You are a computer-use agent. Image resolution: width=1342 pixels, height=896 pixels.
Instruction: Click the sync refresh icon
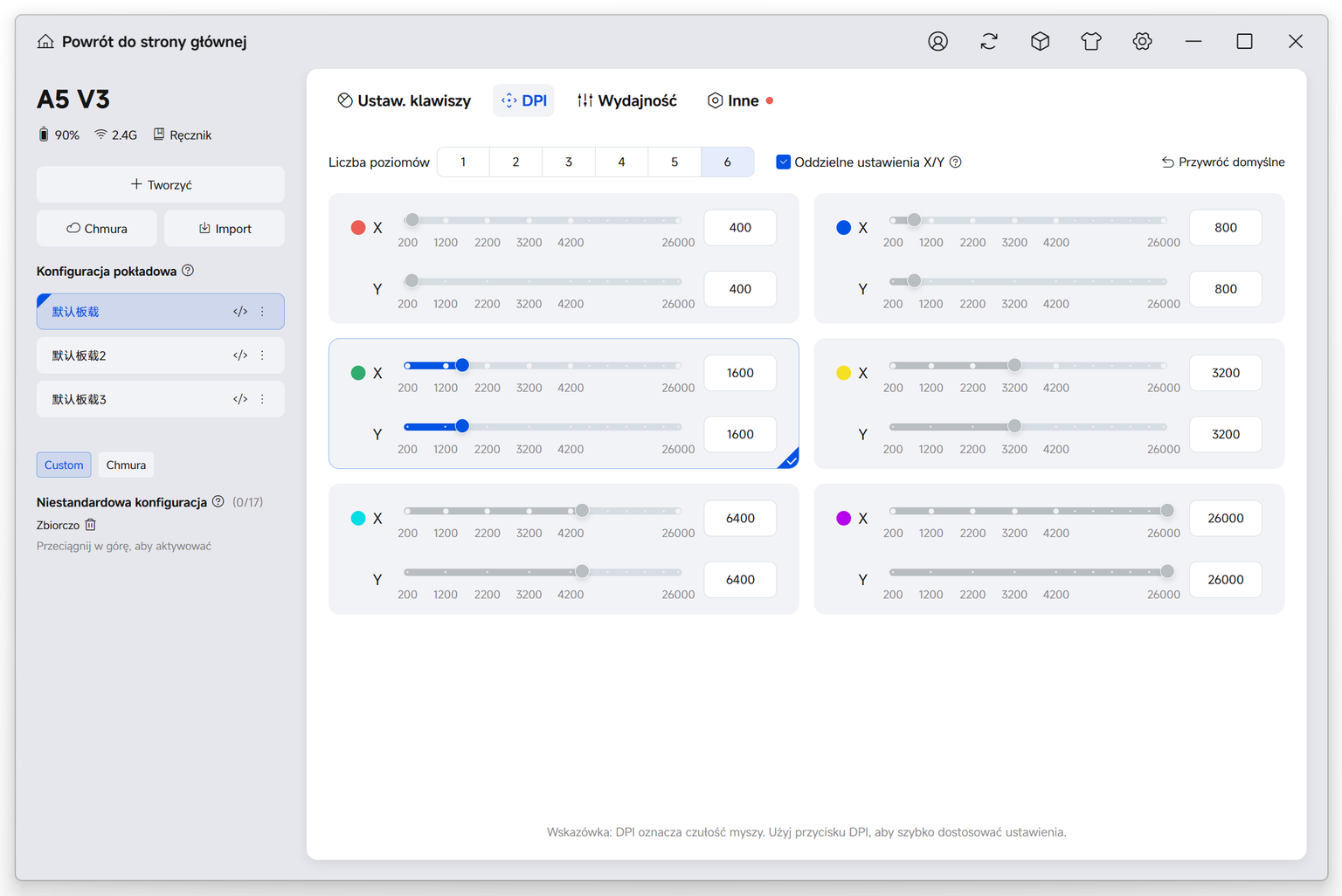989,41
